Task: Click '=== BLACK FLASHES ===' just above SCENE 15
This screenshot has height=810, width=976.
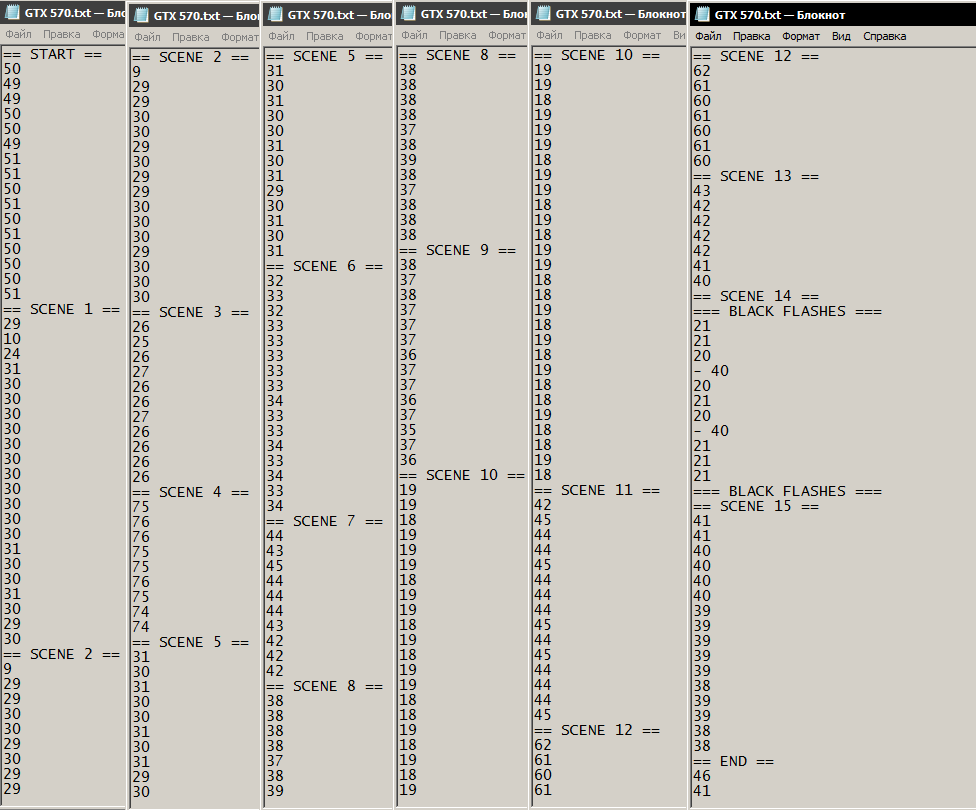Action: [787, 491]
